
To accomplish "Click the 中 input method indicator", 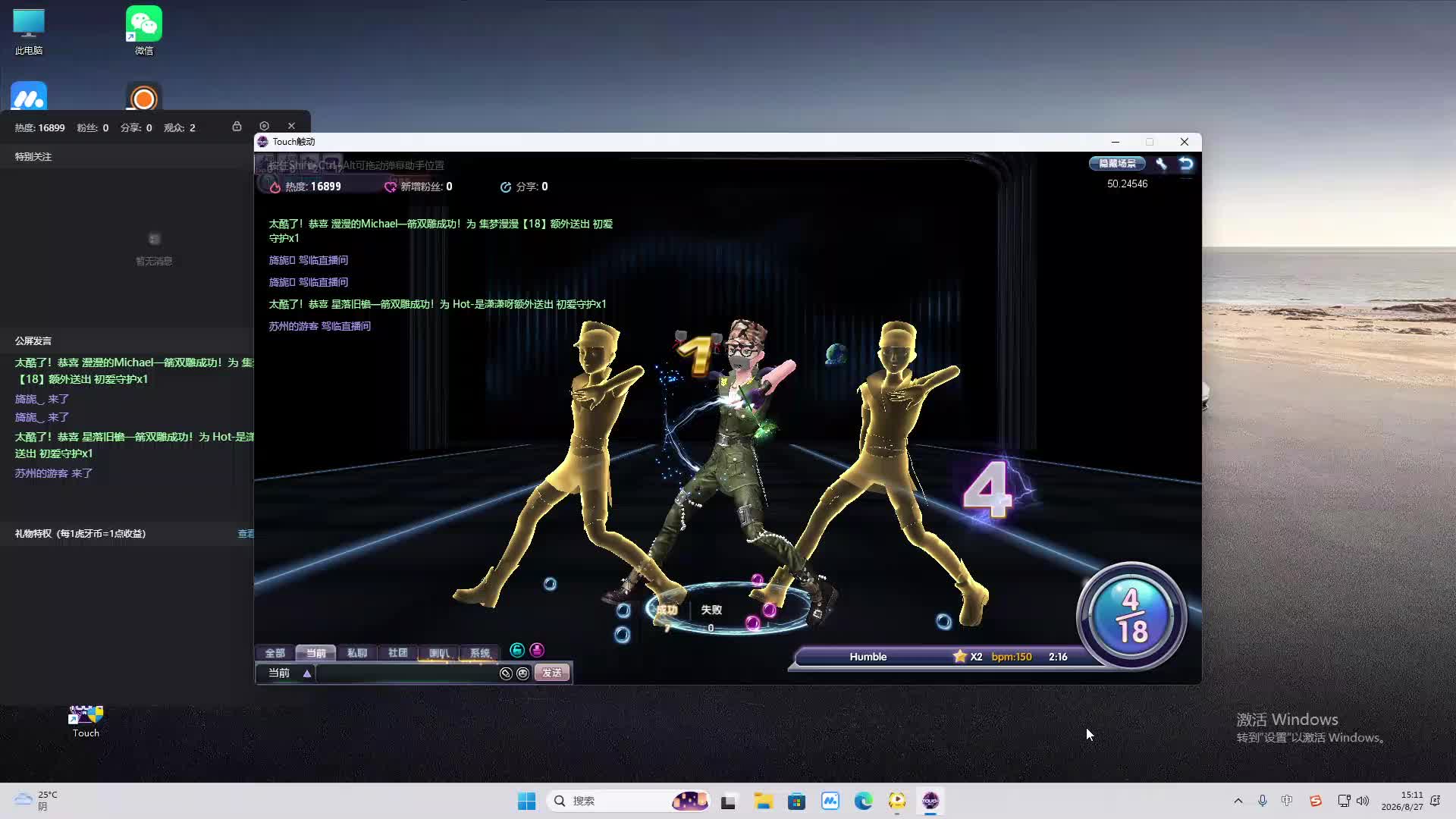I will pos(1287,801).
